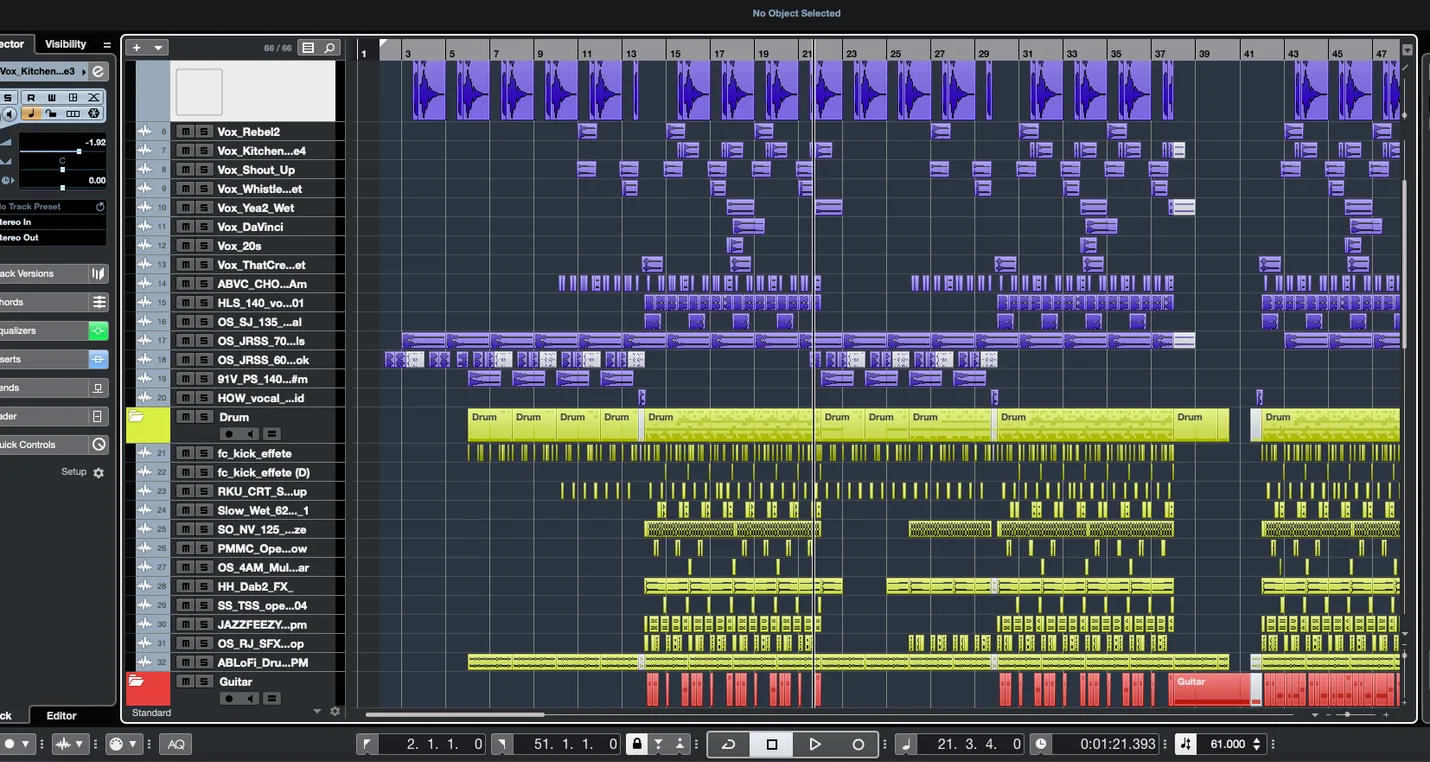Toggle the cycle loop button
Screen dimensions: 1430x762
[728, 744]
